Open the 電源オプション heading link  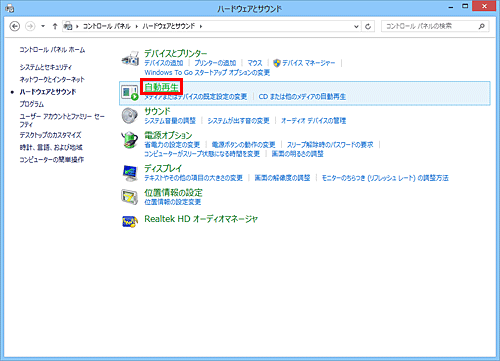[x=168, y=135]
